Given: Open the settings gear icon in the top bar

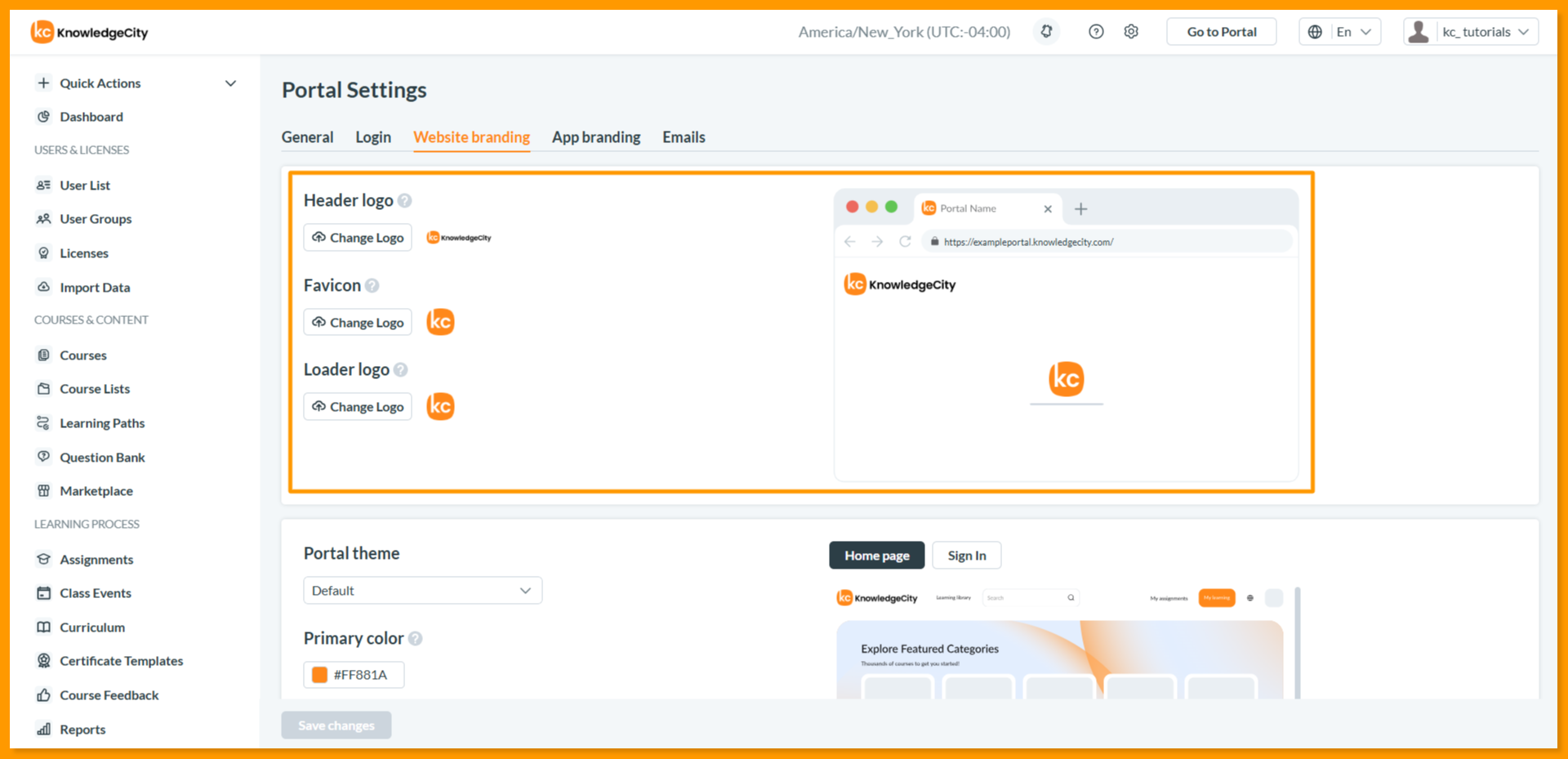Looking at the screenshot, I should click(1131, 32).
